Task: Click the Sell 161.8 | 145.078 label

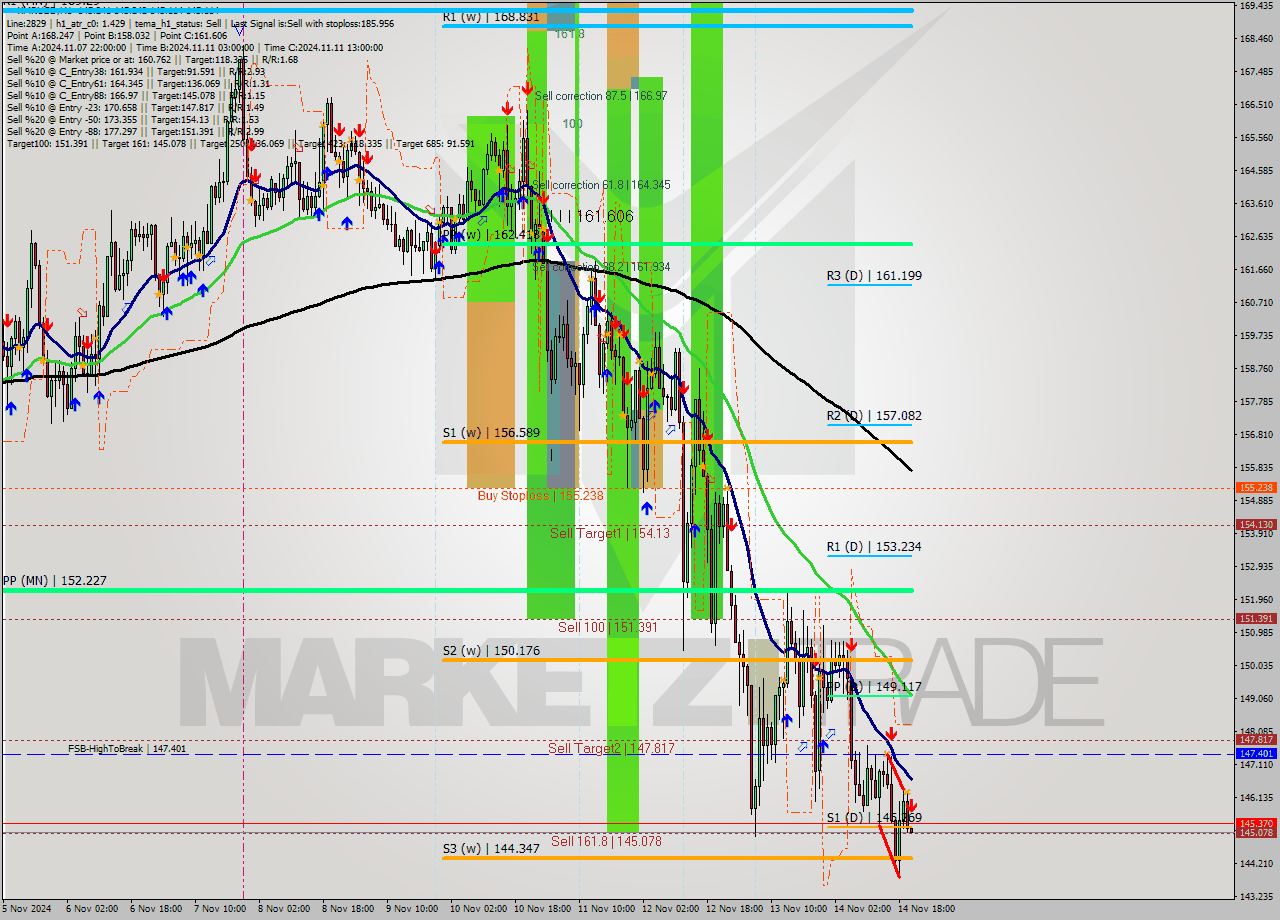Action: [606, 841]
